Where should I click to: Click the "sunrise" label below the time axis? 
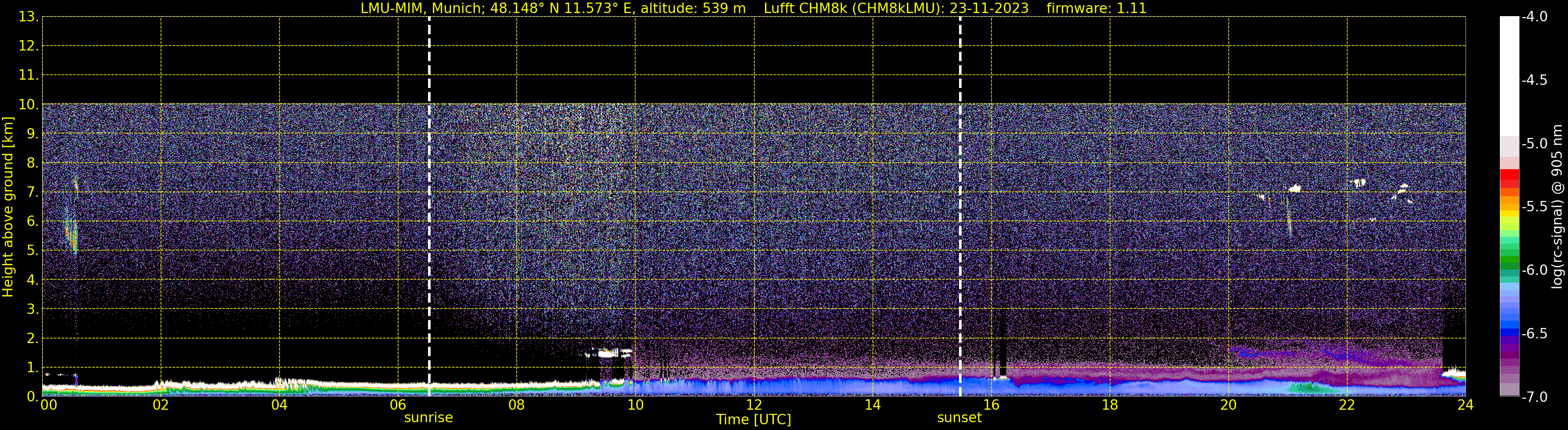429,418
